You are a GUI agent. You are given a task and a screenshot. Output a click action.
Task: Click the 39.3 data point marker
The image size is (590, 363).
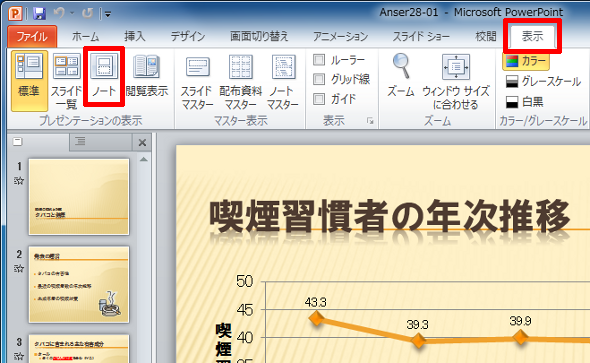(x=418, y=341)
